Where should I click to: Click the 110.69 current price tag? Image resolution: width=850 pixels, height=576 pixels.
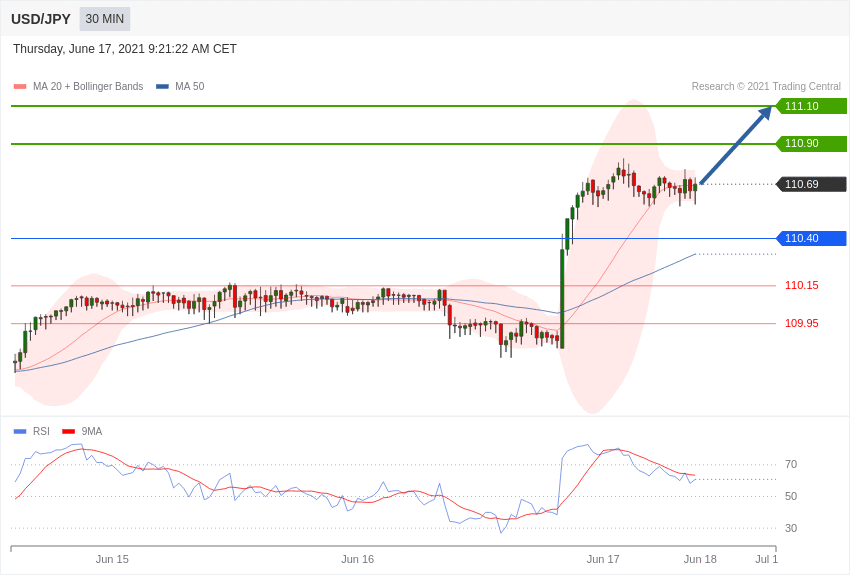(811, 184)
